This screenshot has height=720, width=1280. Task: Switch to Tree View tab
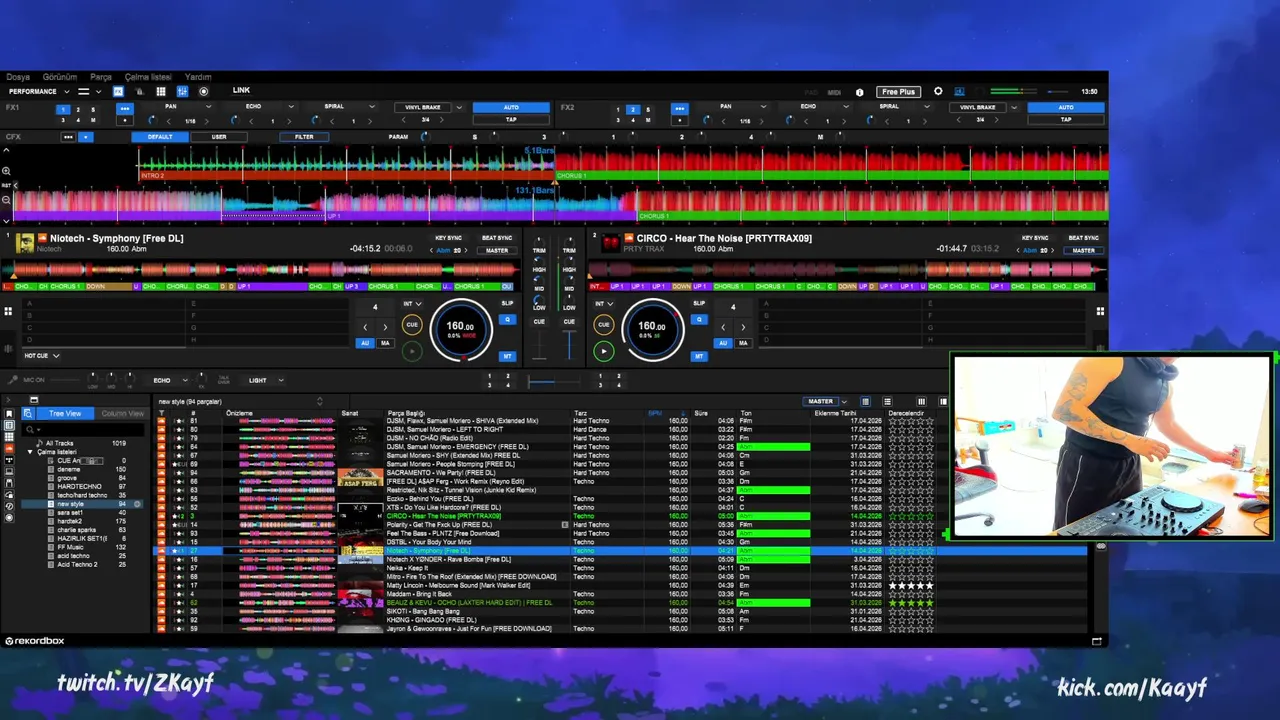click(65, 413)
